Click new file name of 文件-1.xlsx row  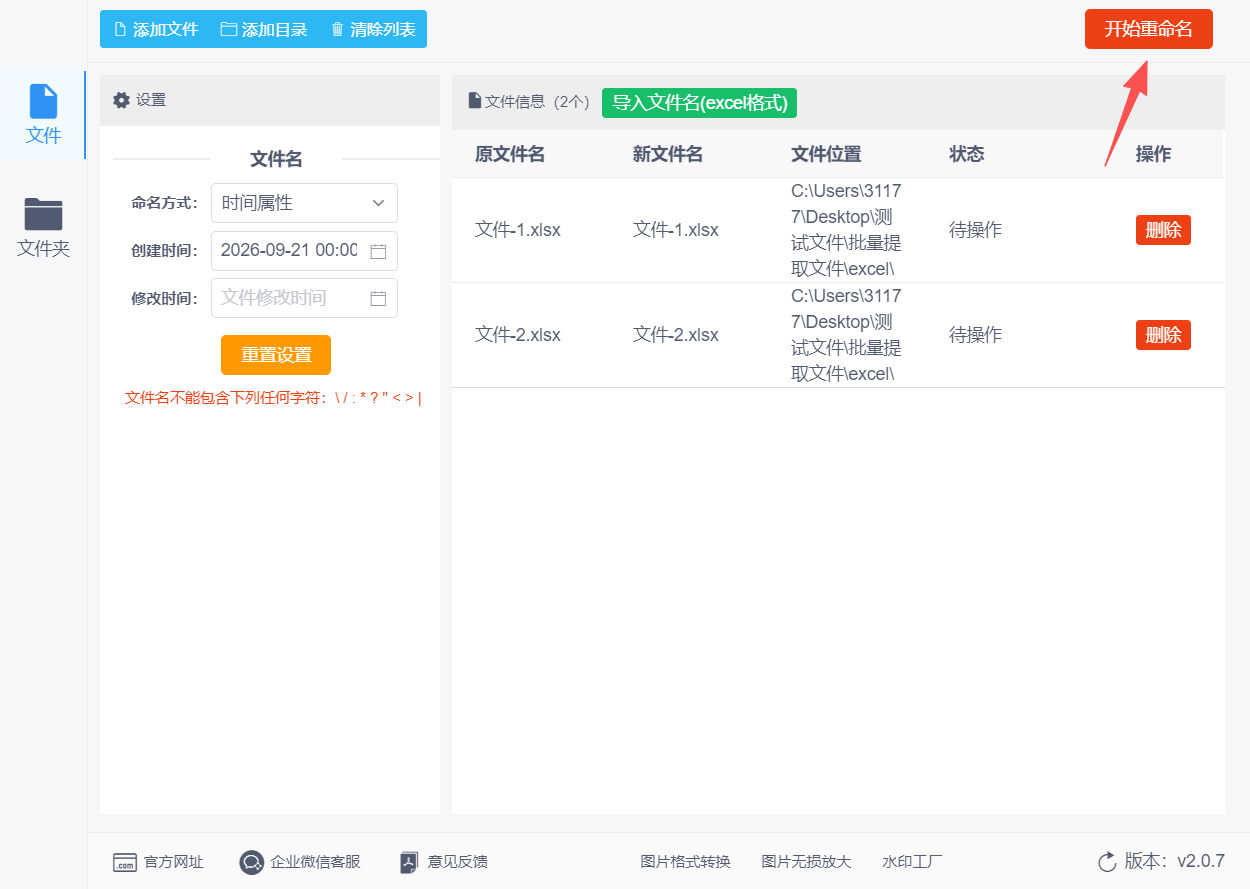[676, 230]
